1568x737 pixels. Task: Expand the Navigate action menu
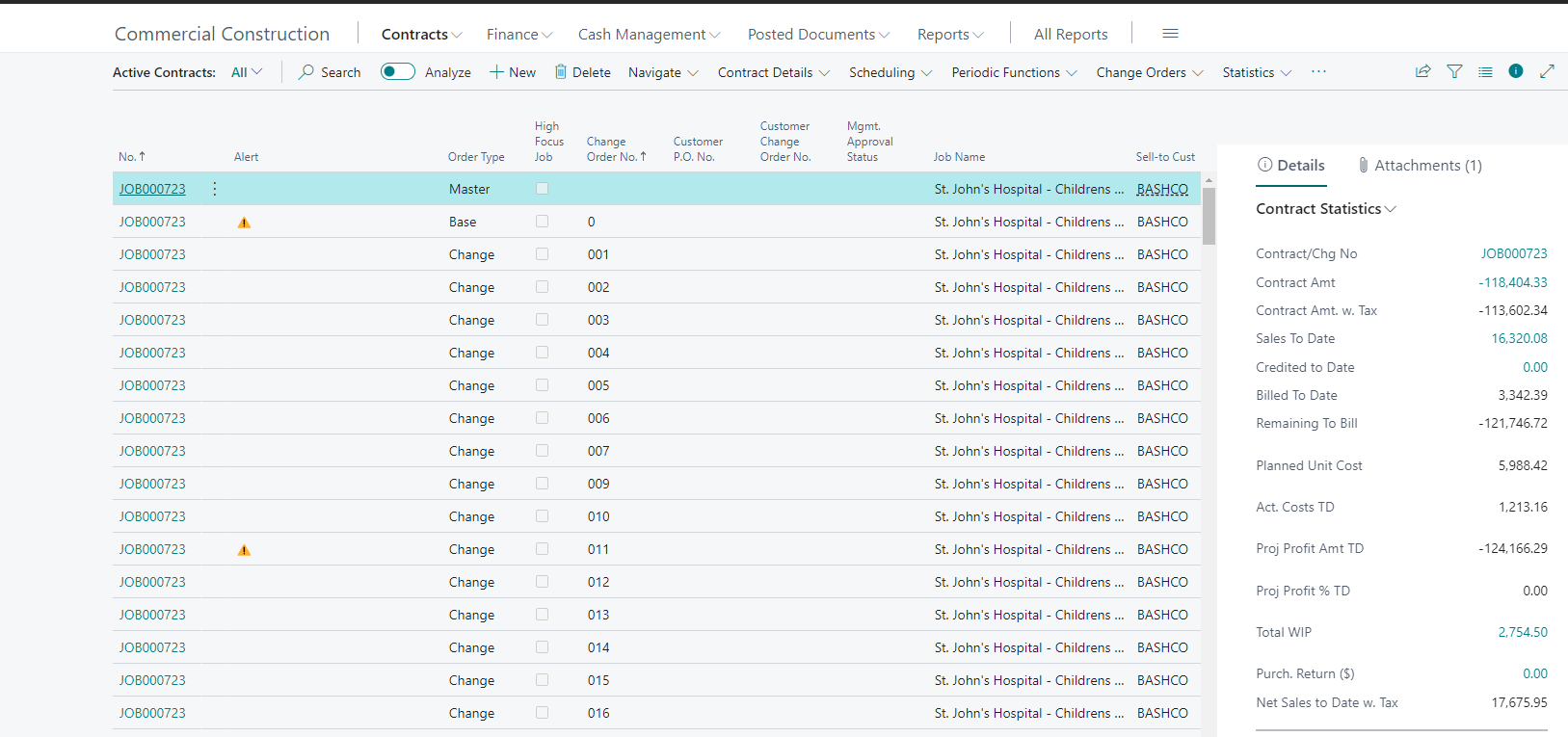[663, 72]
